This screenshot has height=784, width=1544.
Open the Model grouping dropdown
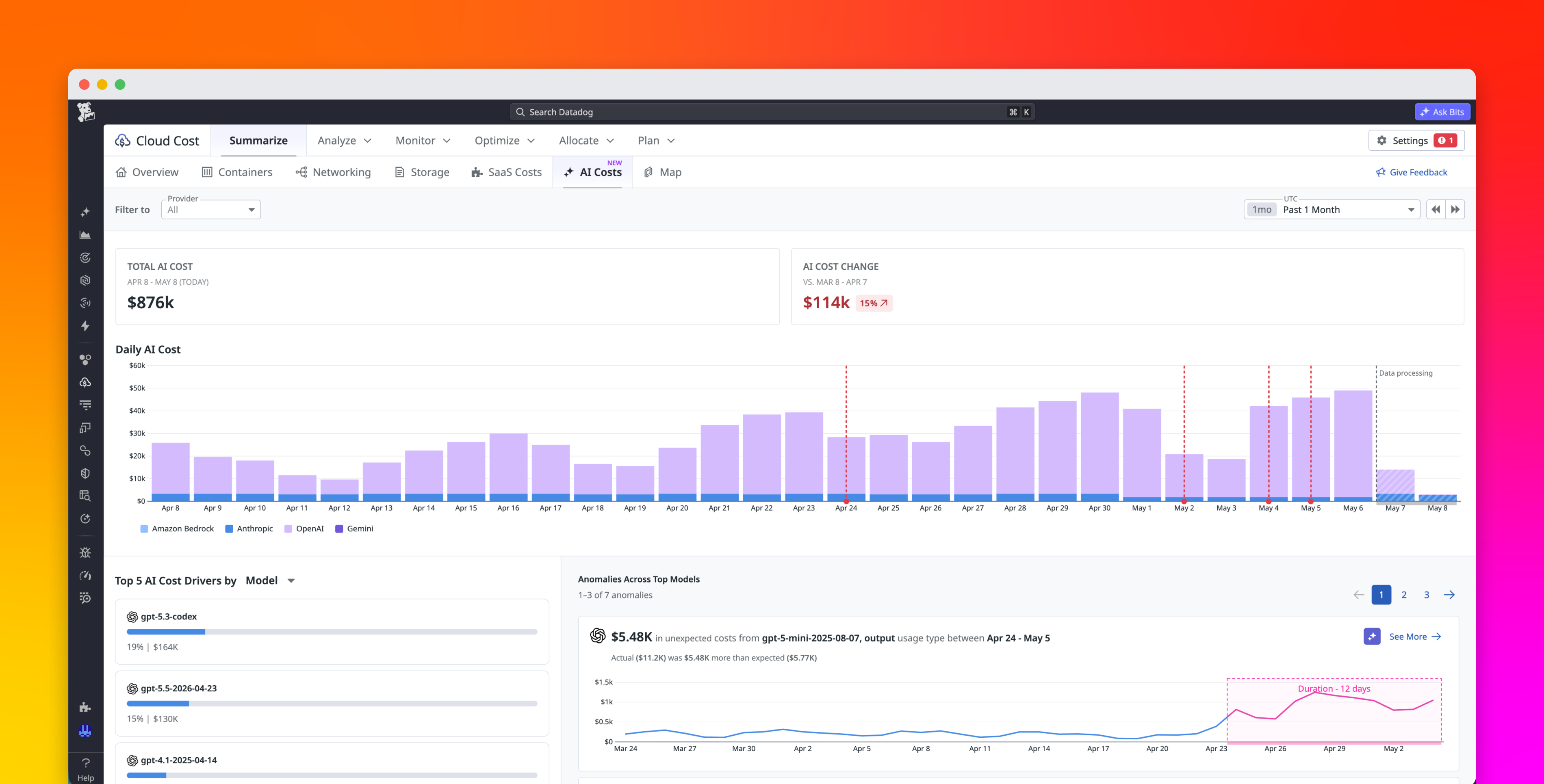point(270,580)
